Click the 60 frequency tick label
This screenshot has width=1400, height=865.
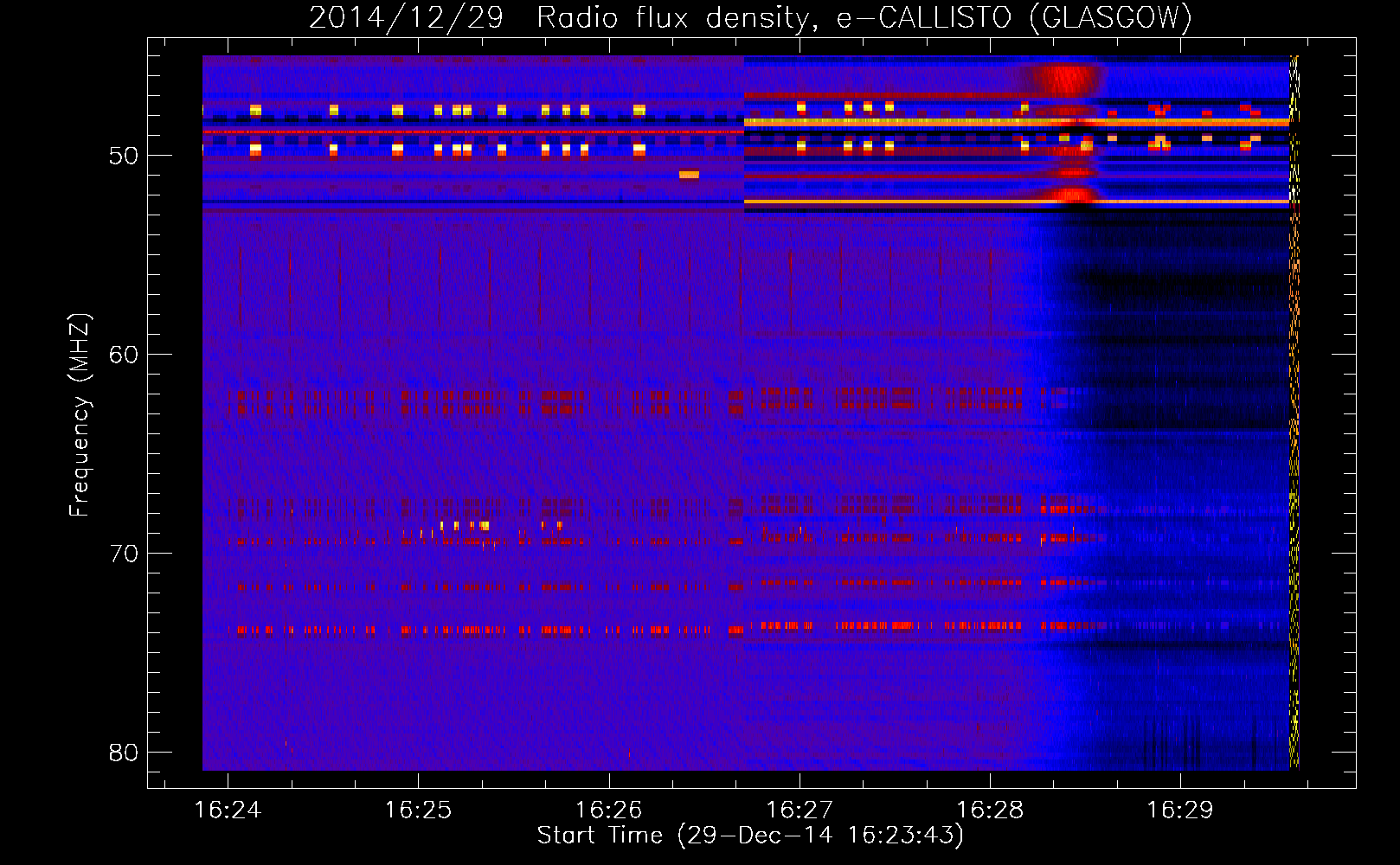click(124, 355)
